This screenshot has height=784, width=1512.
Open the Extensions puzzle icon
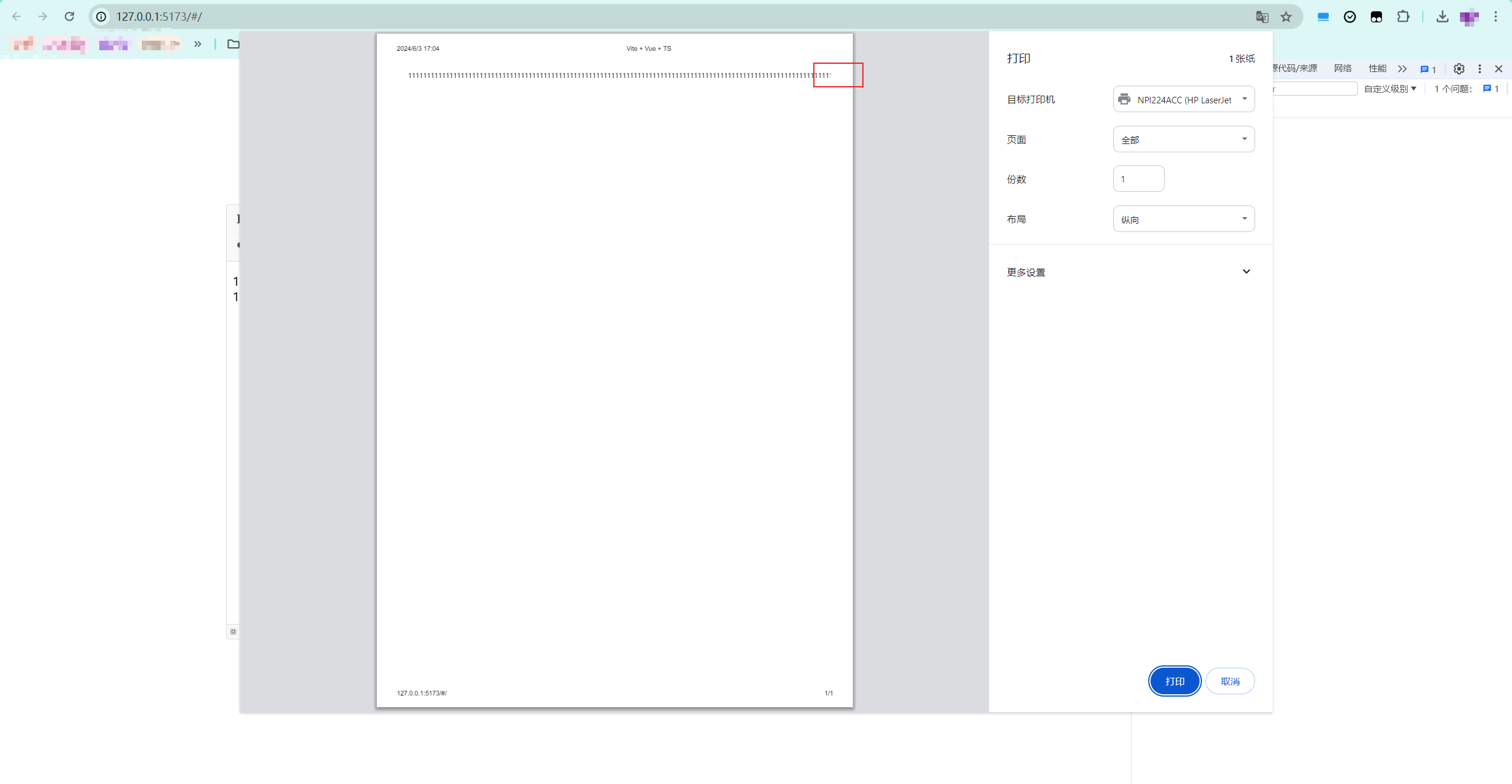coord(1403,17)
